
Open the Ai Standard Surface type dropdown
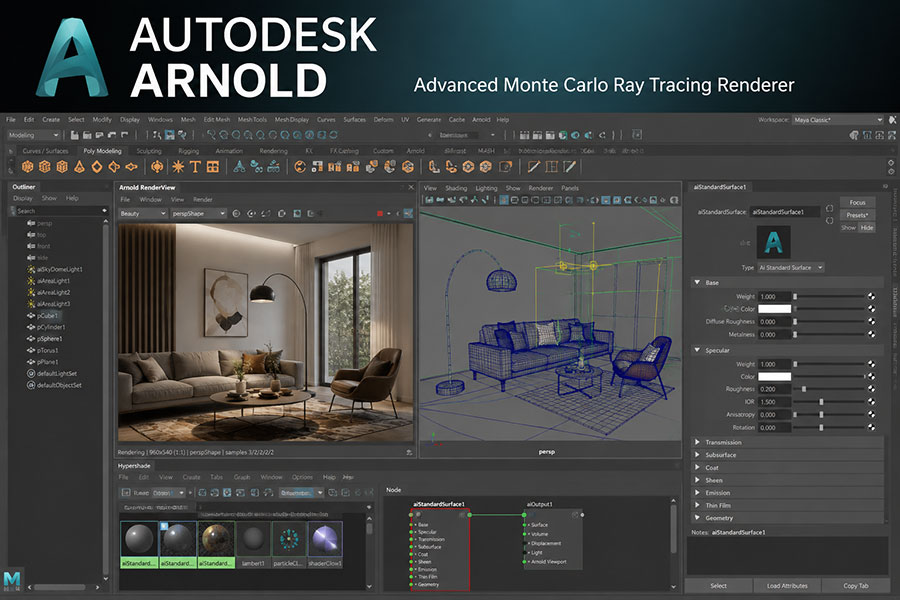(x=791, y=268)
